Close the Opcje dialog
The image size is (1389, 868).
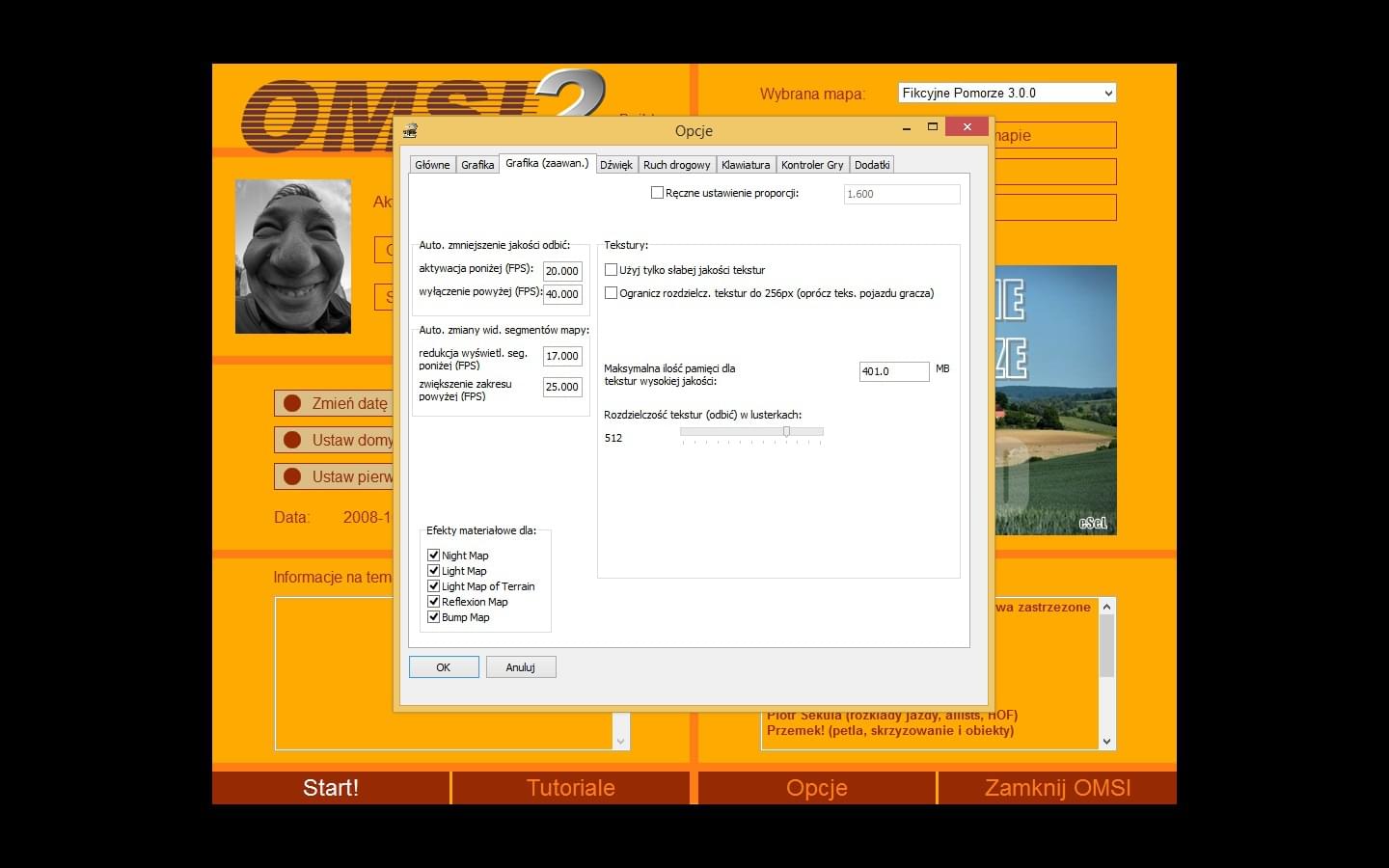(x=967, y=127)
